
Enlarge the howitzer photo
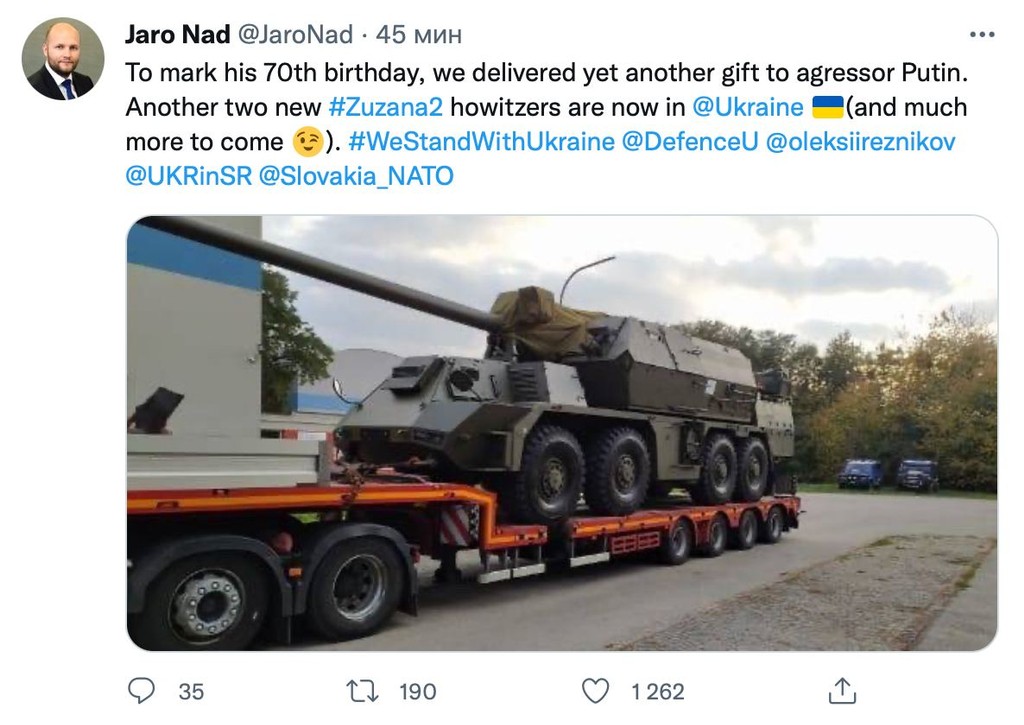562,432
